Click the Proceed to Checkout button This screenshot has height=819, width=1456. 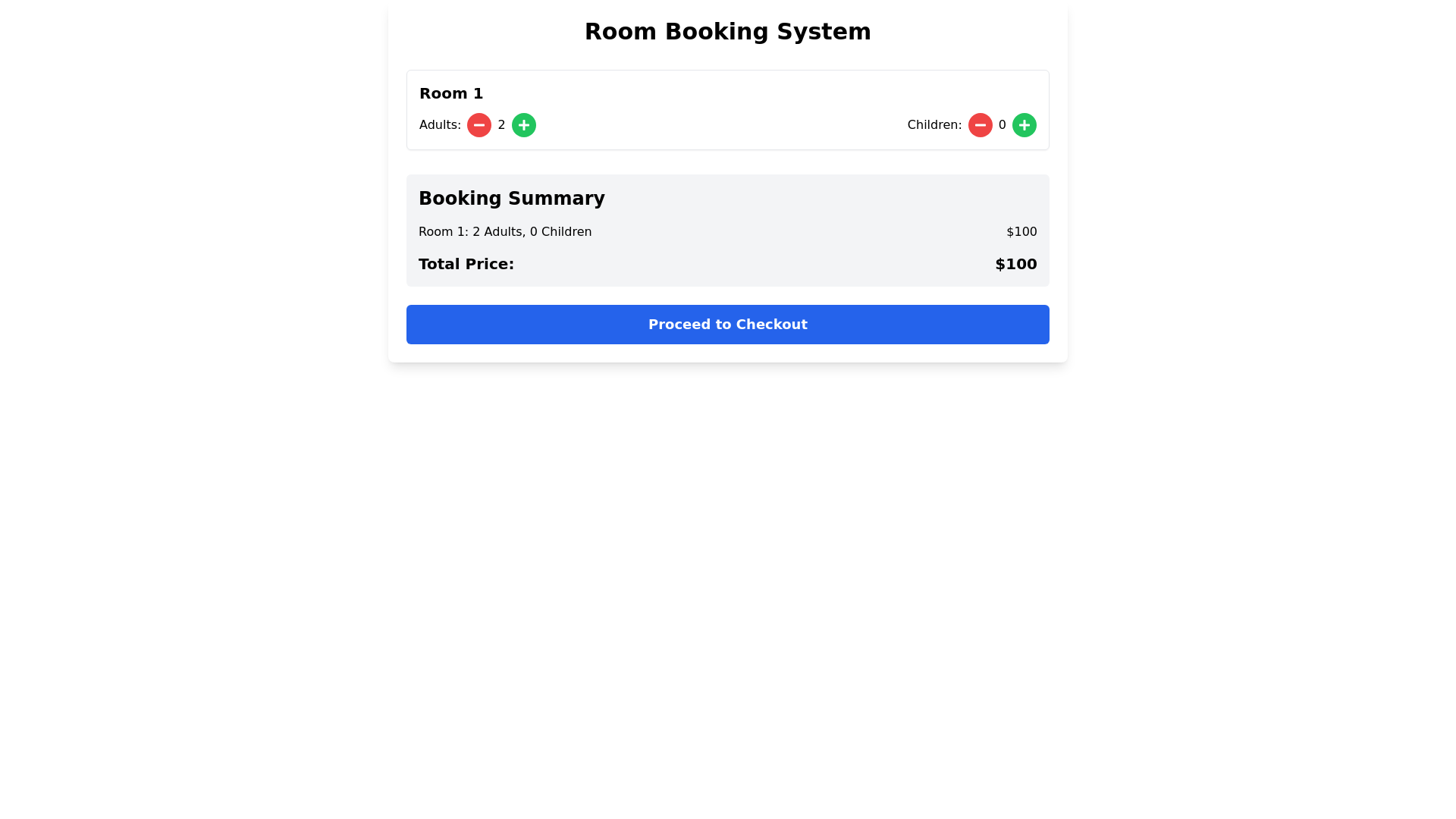click(728, 324)
